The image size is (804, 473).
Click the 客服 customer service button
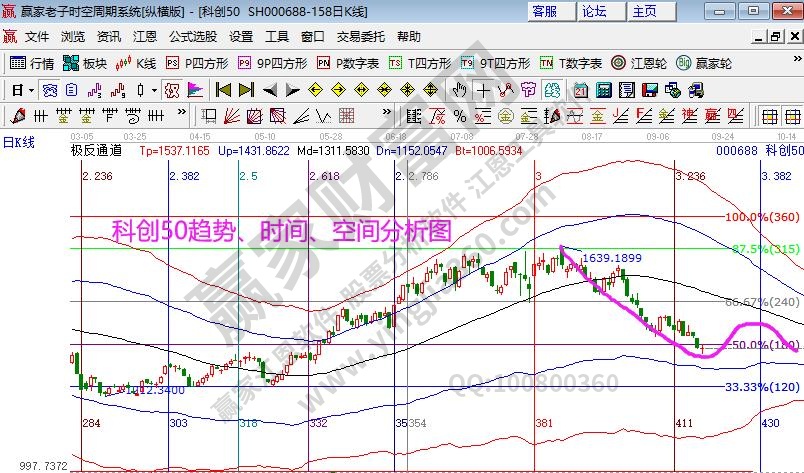[545, 12]
